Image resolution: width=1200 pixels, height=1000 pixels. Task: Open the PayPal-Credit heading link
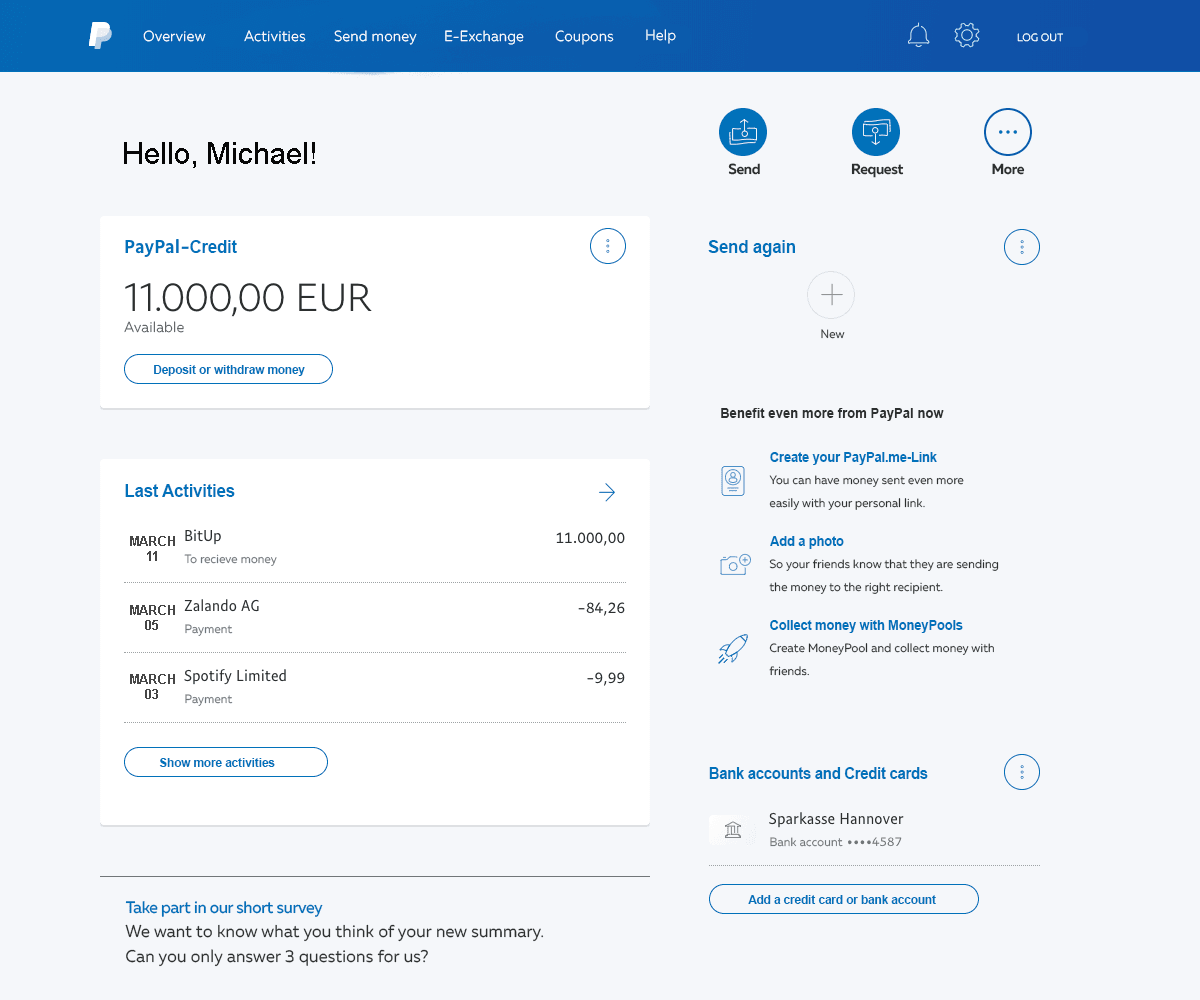pyautogui.click(x=181, y=247)
